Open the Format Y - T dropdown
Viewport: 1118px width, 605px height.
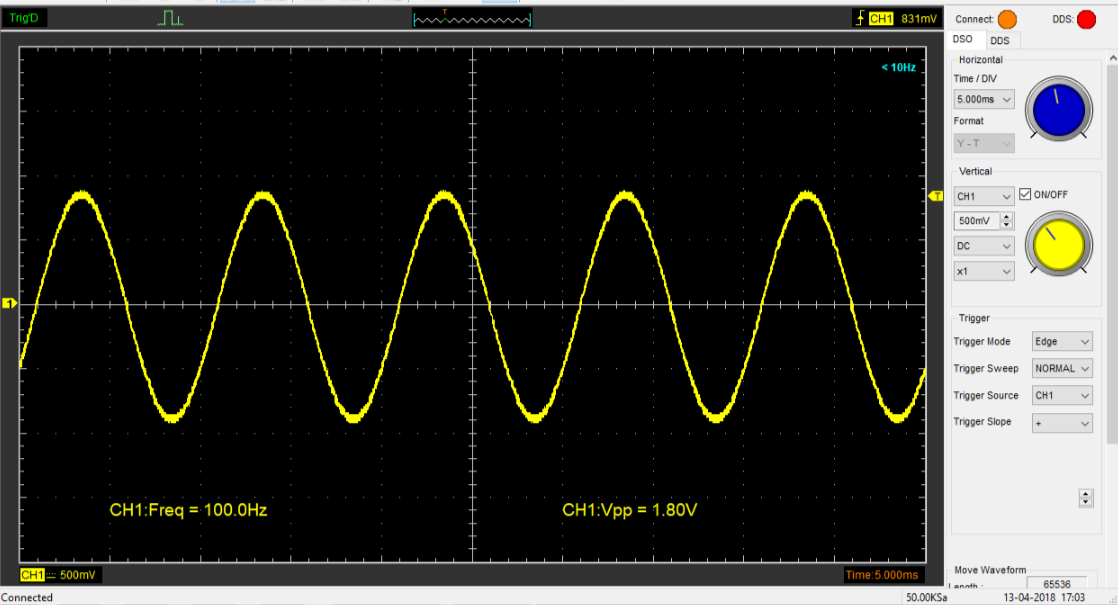coord(984,143)
